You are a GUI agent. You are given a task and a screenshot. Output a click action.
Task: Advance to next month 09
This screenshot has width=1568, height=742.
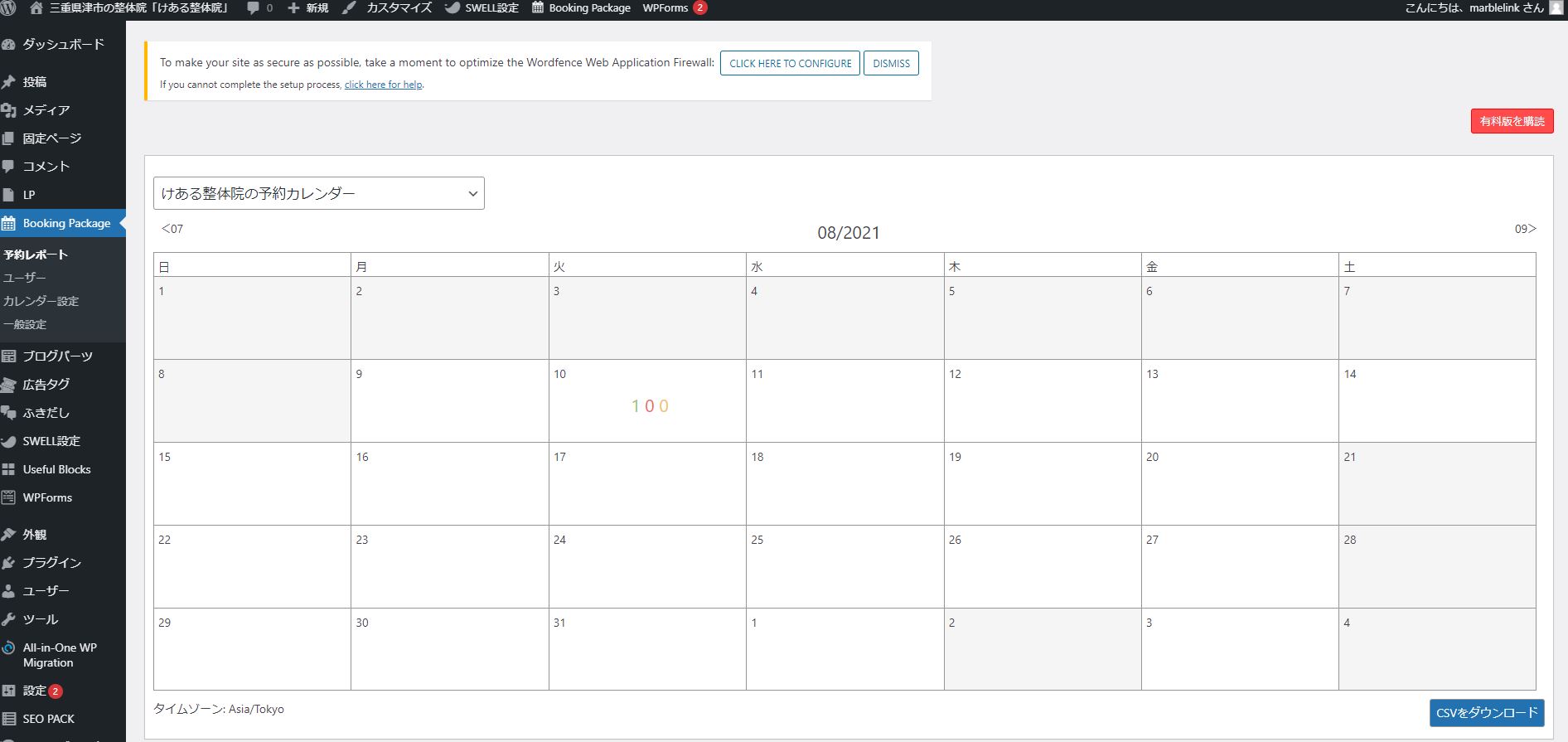tap(1525, 229)
